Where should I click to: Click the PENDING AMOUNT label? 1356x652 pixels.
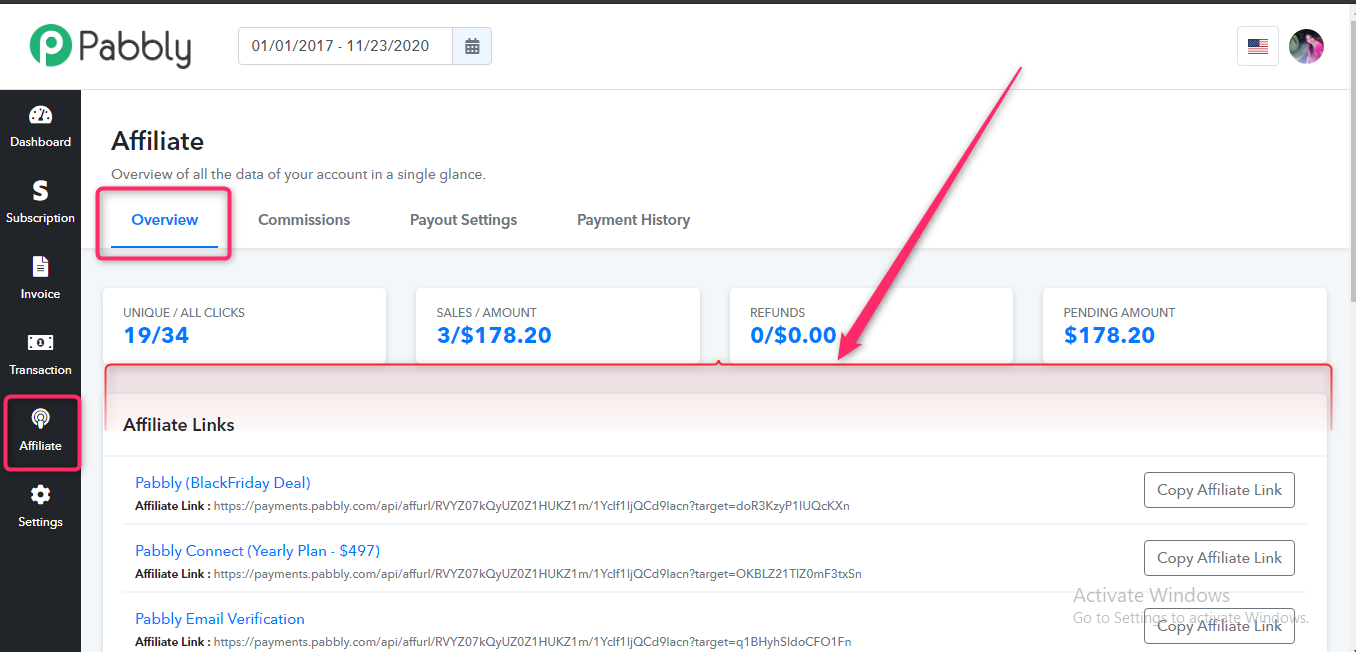point(1119,313)
